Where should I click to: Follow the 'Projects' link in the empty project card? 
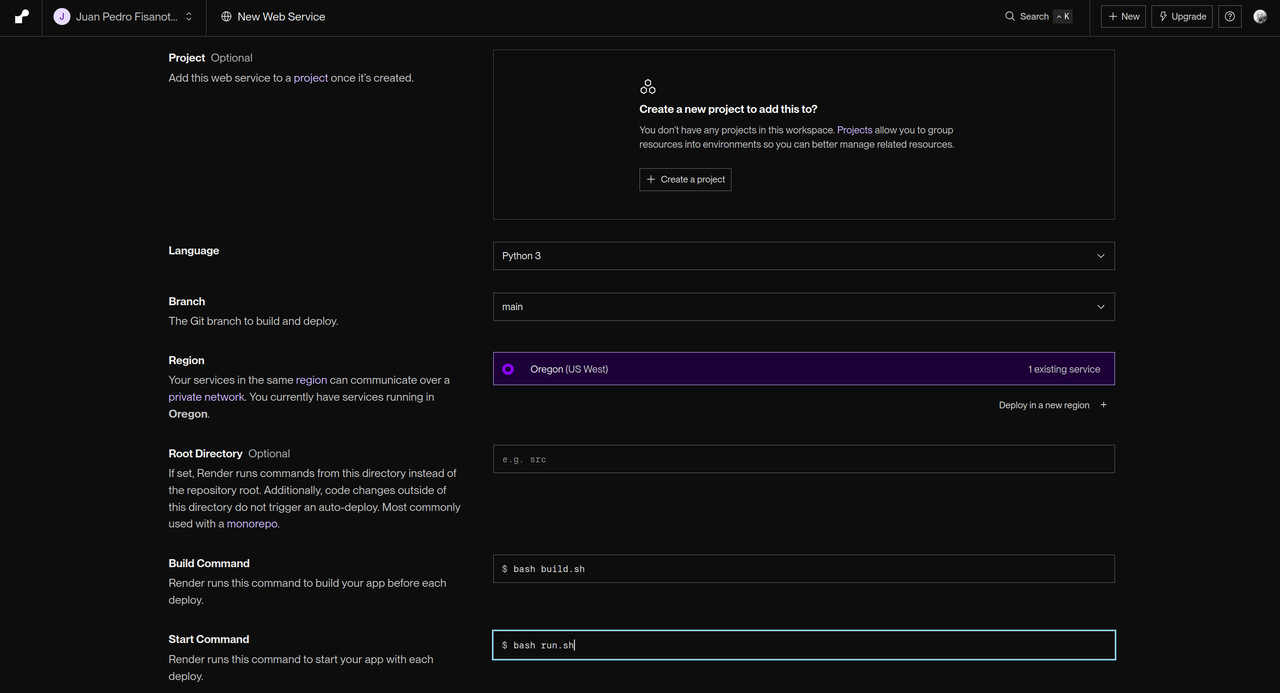click(x=855, y=130)
